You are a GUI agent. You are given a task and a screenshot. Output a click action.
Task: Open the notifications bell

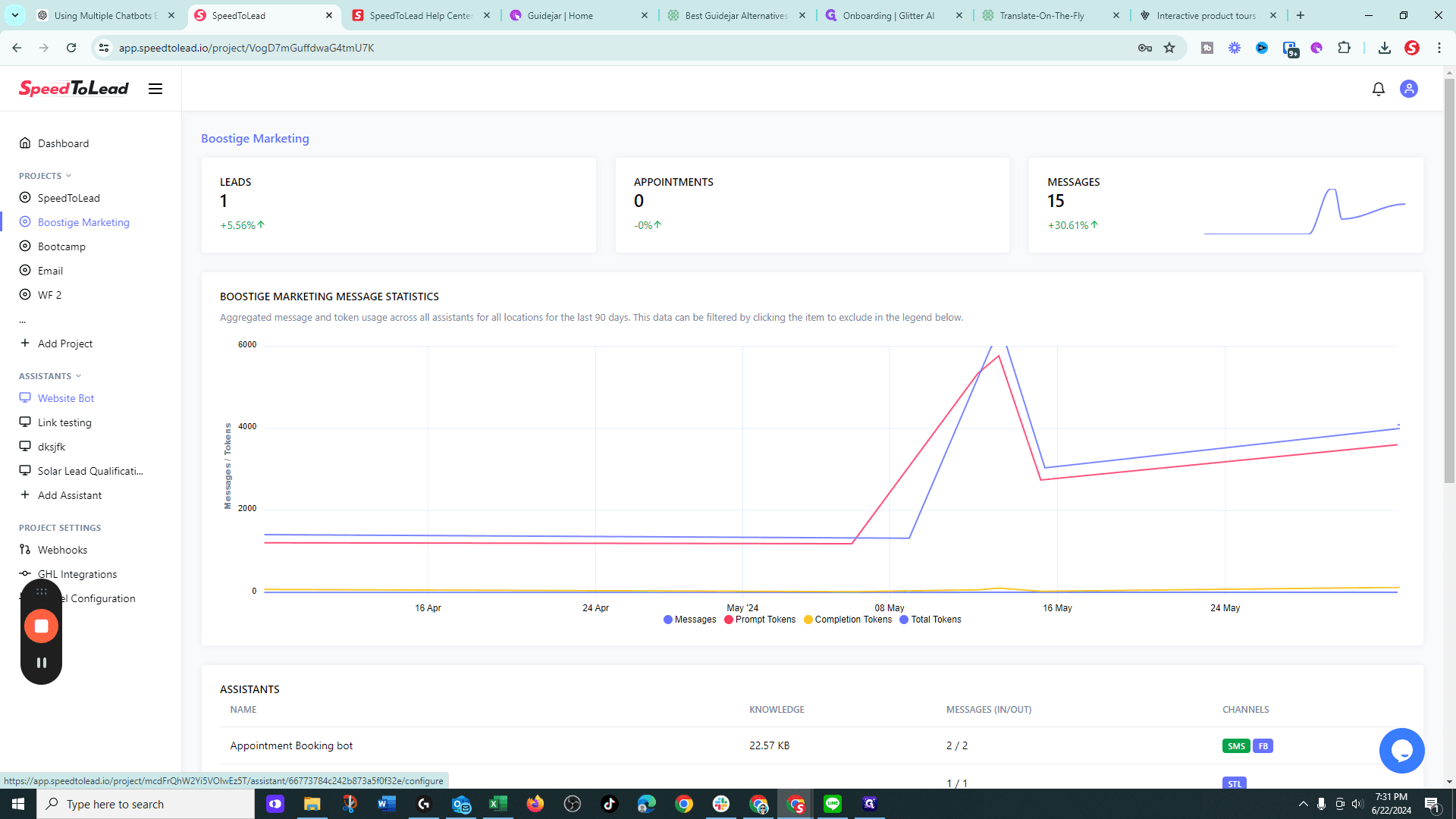point(1379,89)
